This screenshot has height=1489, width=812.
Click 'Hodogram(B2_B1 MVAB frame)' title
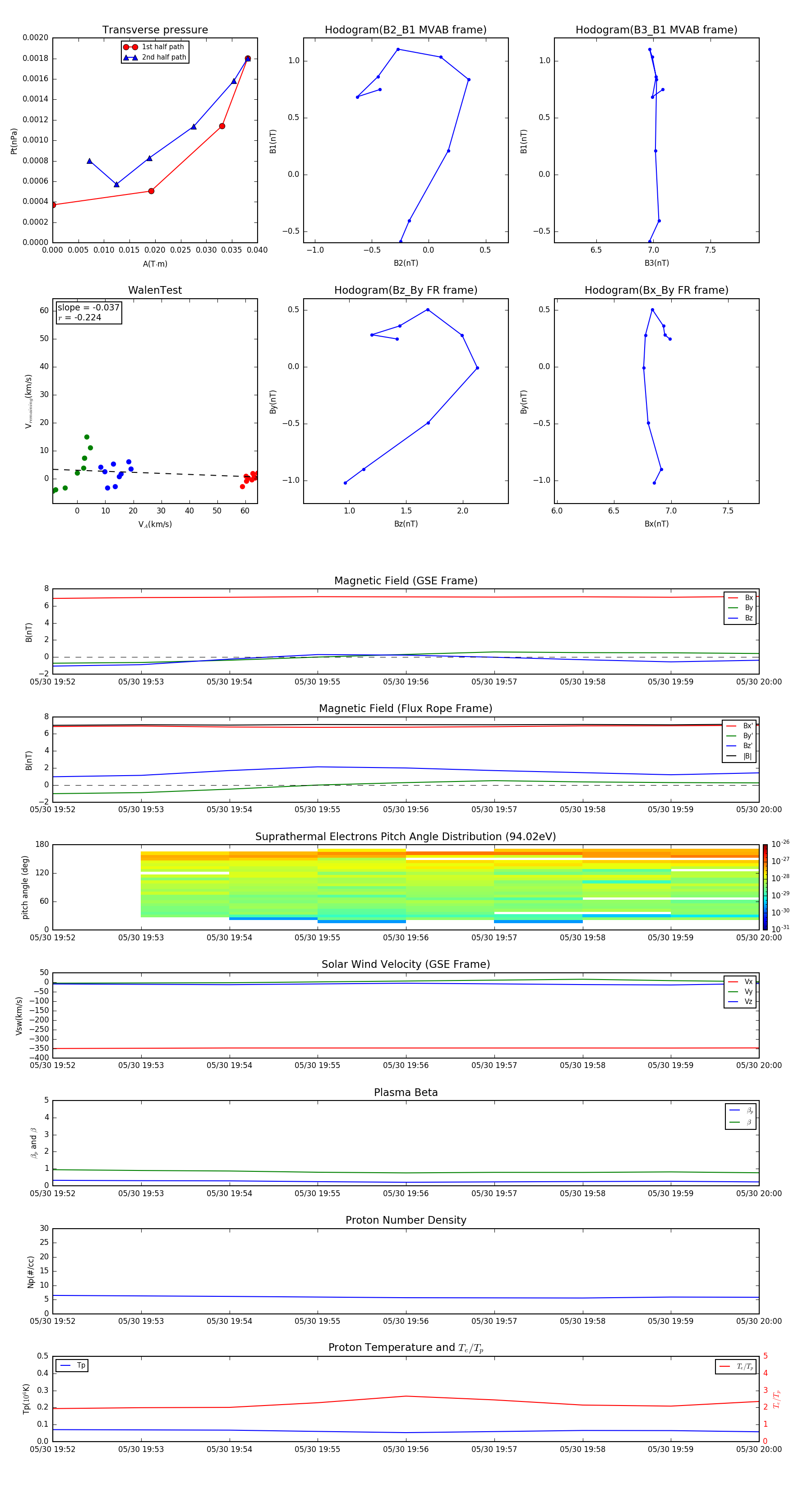tap(406, 30)
